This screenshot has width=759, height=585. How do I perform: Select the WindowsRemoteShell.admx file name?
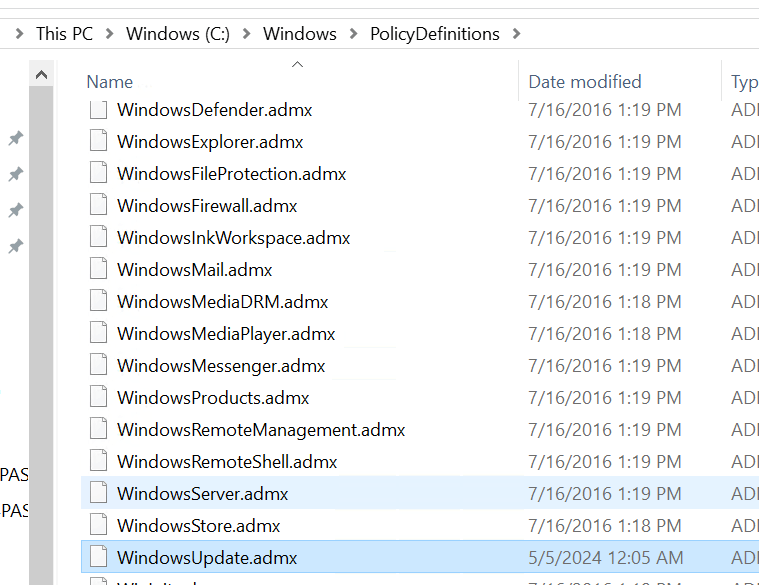coord(227,461)
